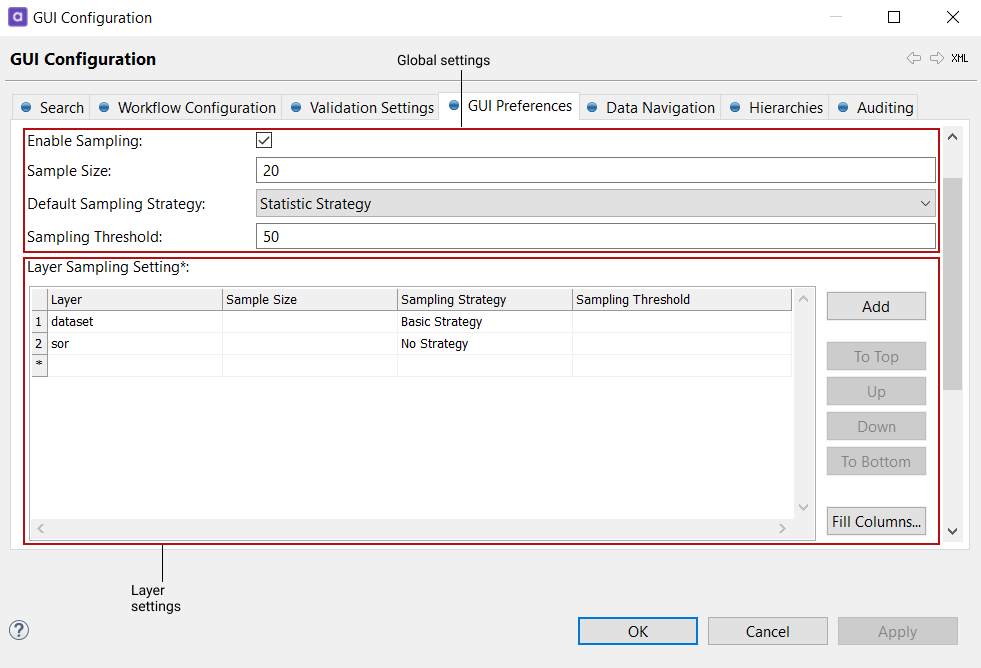Click the blue indicator icon on the Validation Settings tab

point(294,107)
